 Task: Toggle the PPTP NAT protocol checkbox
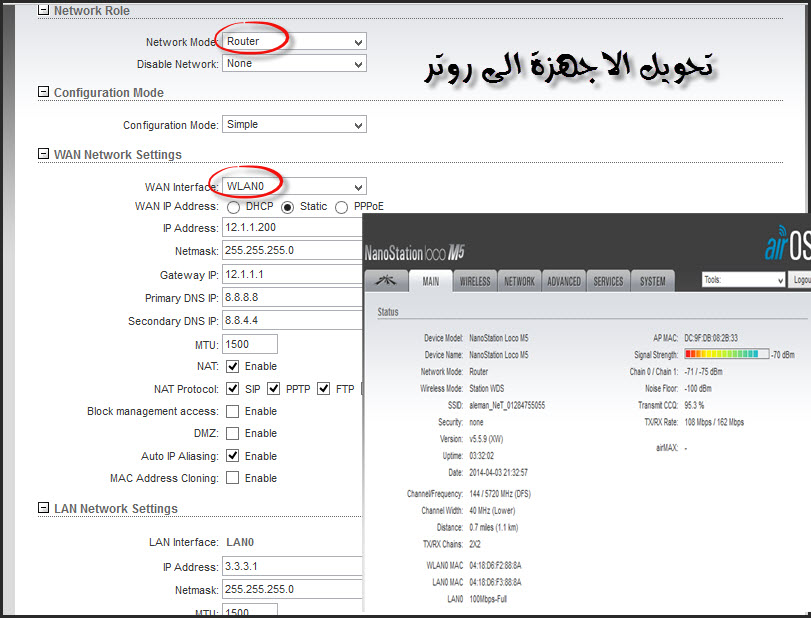point(274,388)
